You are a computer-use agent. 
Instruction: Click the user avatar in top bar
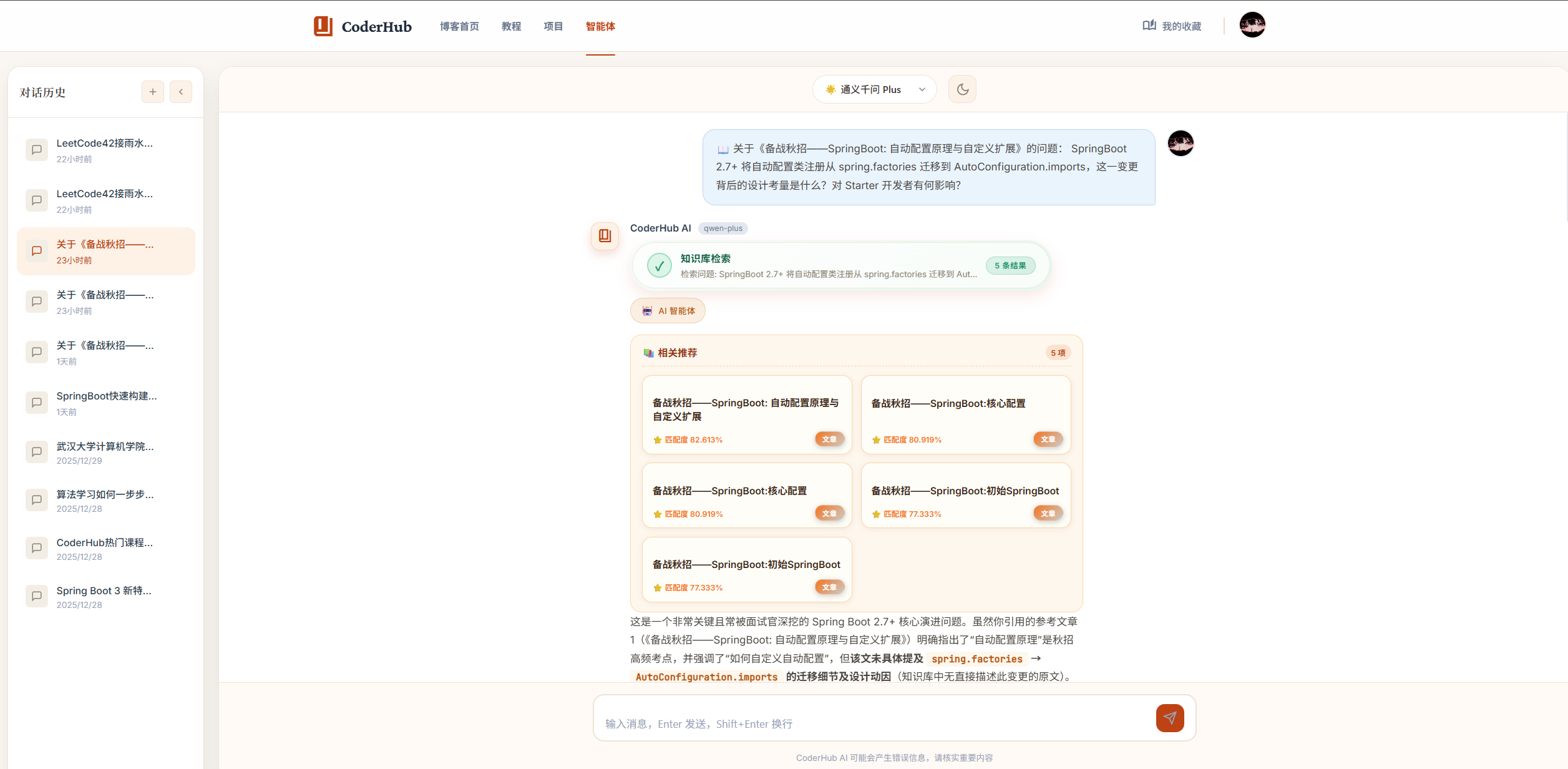coord(1252,25)
